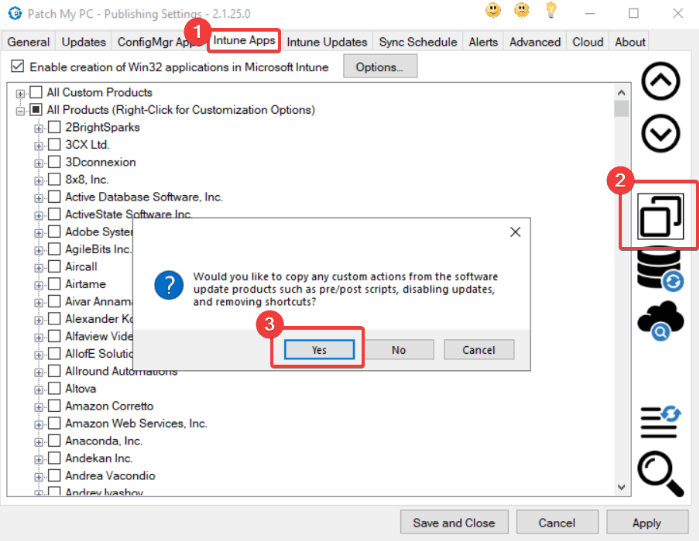This screenshot has height=541, width=699.
Task: Expand the All Custom Products node
Action: click(x=20, y=94)
